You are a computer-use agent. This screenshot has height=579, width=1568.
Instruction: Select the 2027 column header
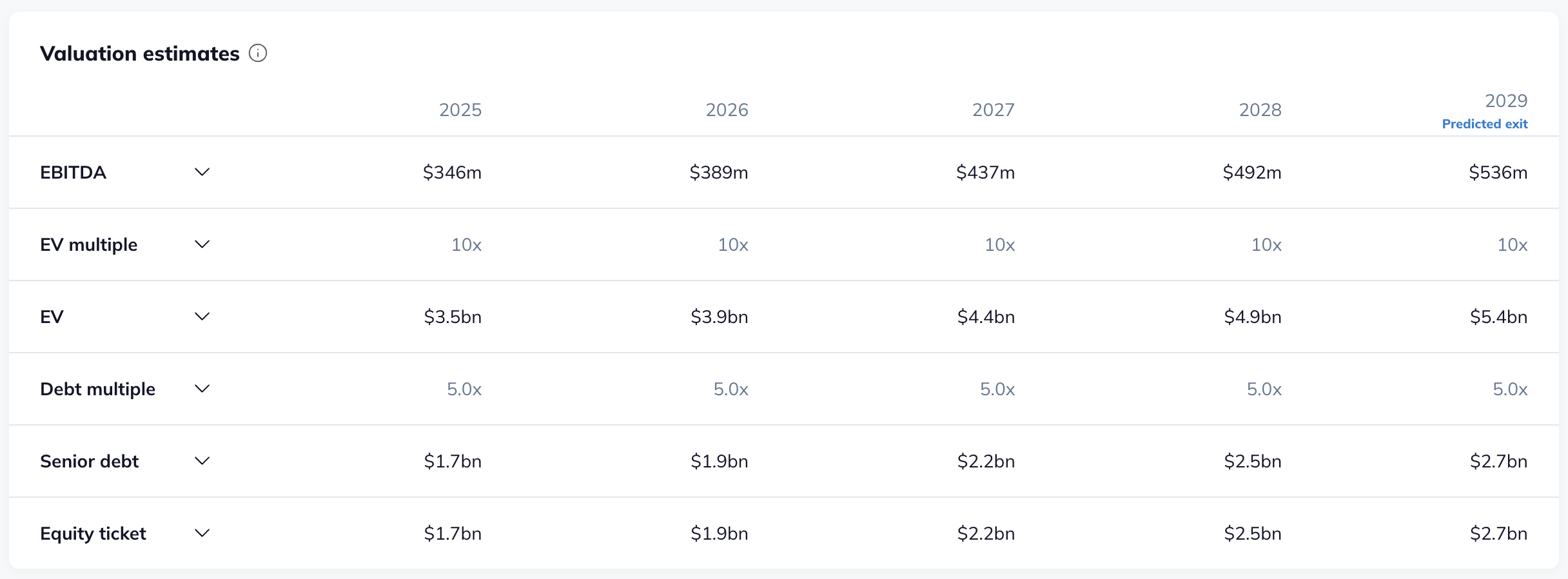tap(993, 110)
